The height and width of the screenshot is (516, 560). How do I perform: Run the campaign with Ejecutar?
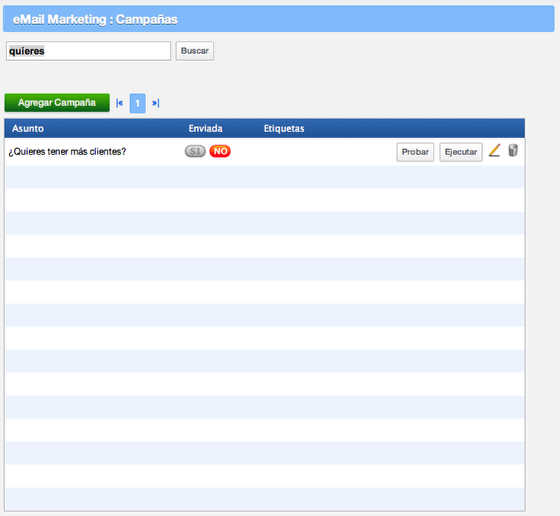pyautogui.click(x=461, y=152)
